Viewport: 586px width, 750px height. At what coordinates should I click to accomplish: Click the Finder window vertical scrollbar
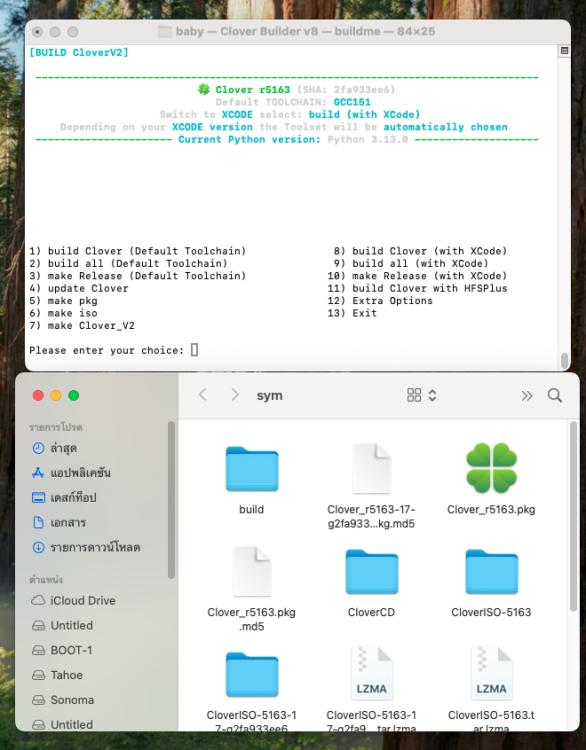(x=573, y=516)
